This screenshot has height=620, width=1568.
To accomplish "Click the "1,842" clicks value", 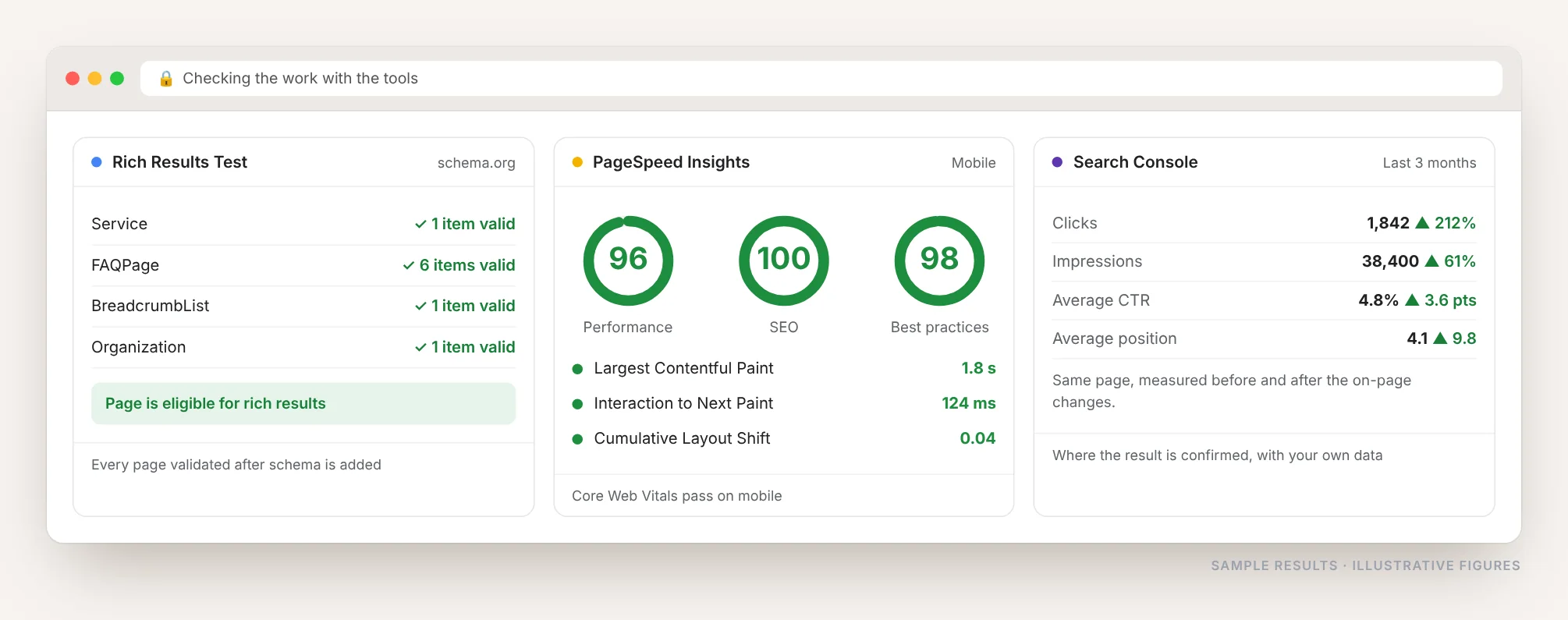I will coord(1388,223).
